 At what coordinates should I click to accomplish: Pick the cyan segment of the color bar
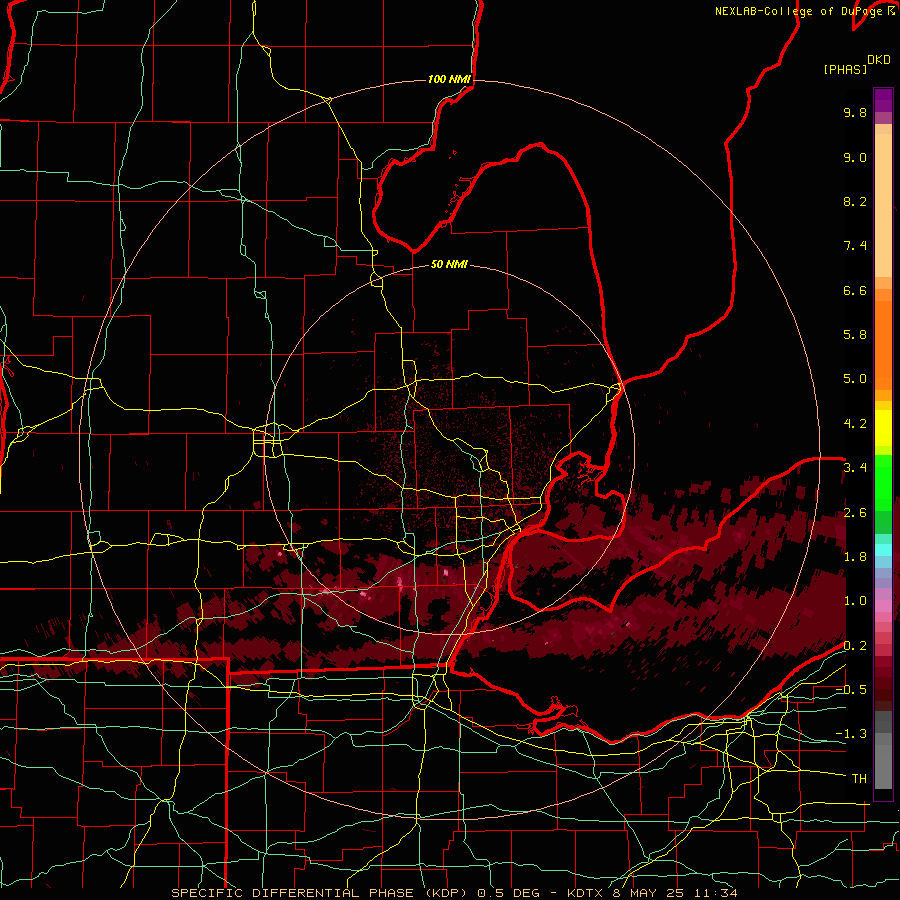[883, 550]
